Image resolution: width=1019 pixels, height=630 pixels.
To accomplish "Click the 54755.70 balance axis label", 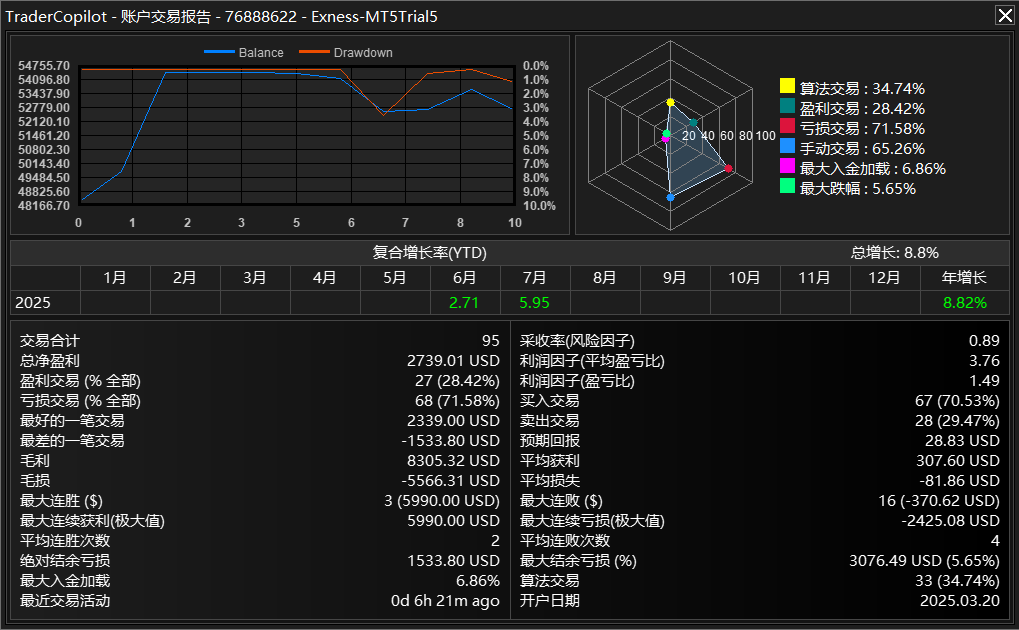I will pyautogui.click(x=44, y=66).
